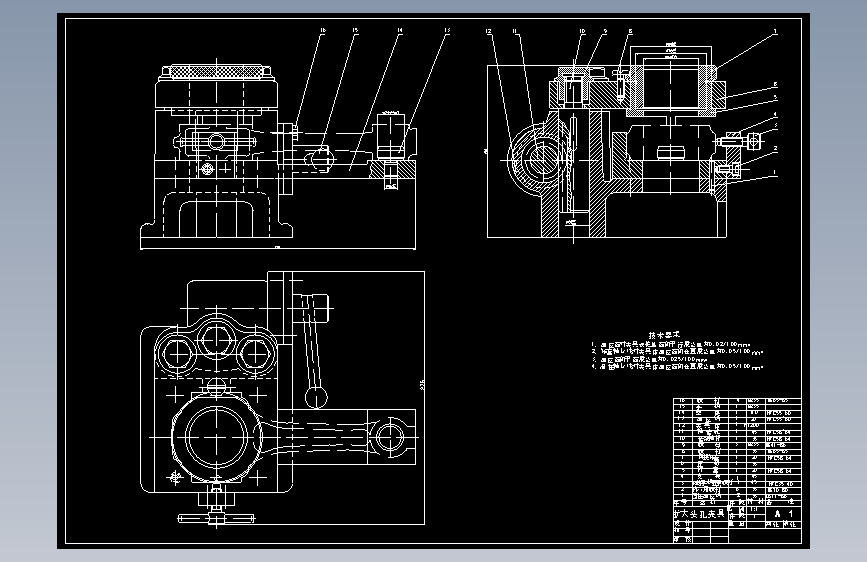Screen dimensions: 867x562
Task: Click part balloon number 15
Action: point(355,31)
